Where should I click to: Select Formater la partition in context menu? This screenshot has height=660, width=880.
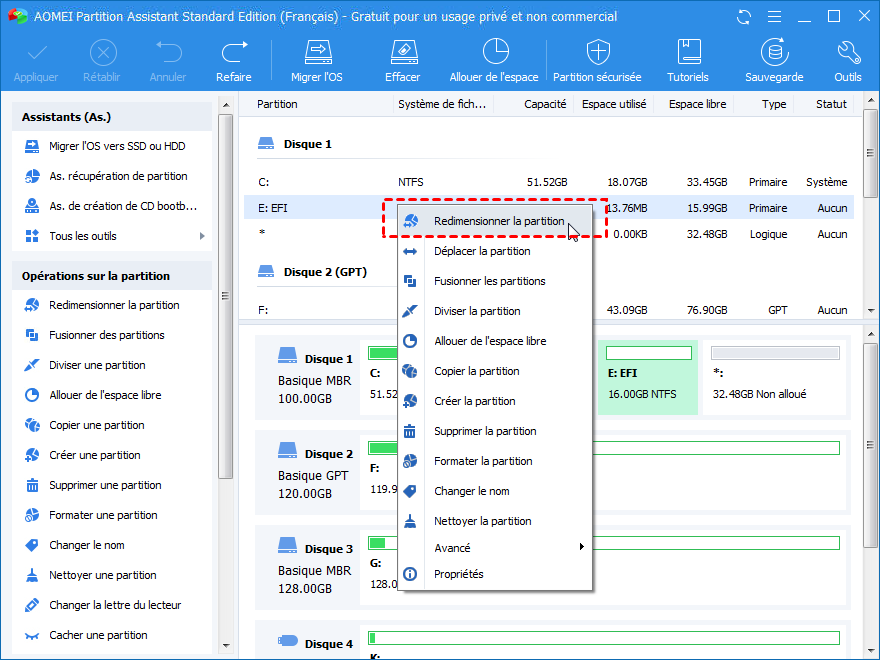(482, 461)
